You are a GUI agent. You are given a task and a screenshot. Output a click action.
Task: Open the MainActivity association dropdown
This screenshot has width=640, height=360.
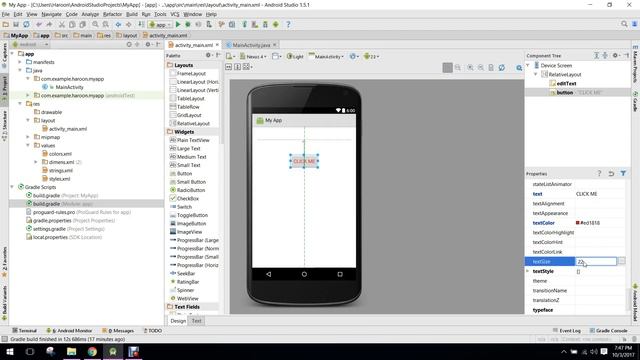click(x=327, y=56)
